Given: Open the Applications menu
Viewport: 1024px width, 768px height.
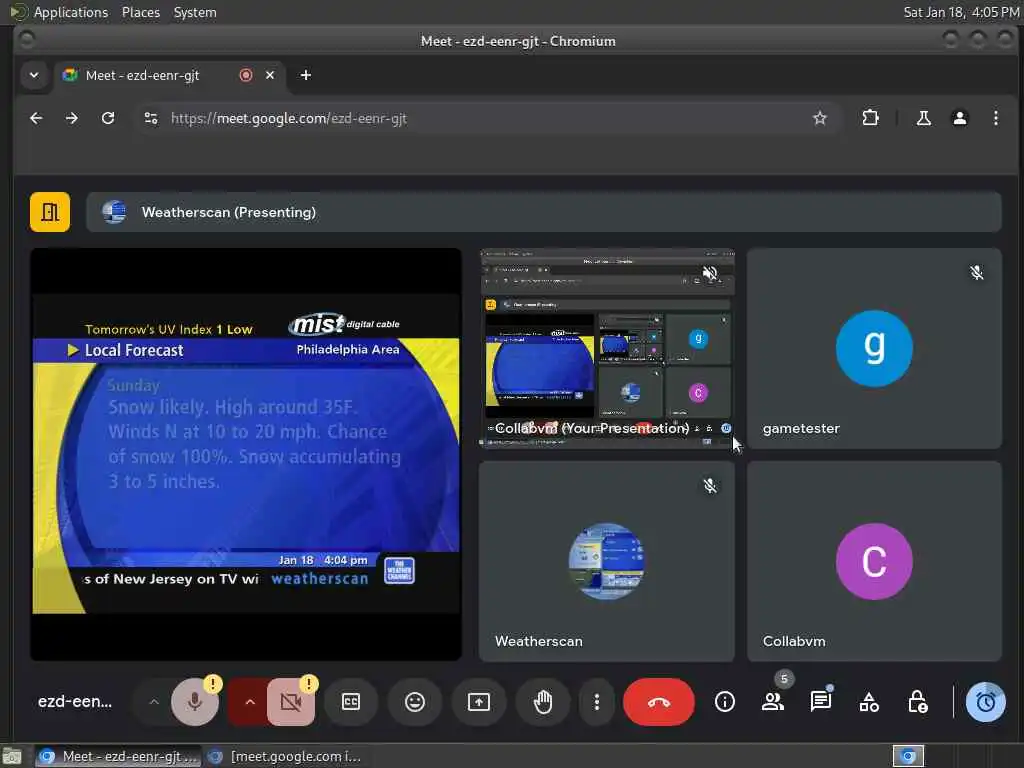Looking at the screenshot, I should (x=71, y=12).
